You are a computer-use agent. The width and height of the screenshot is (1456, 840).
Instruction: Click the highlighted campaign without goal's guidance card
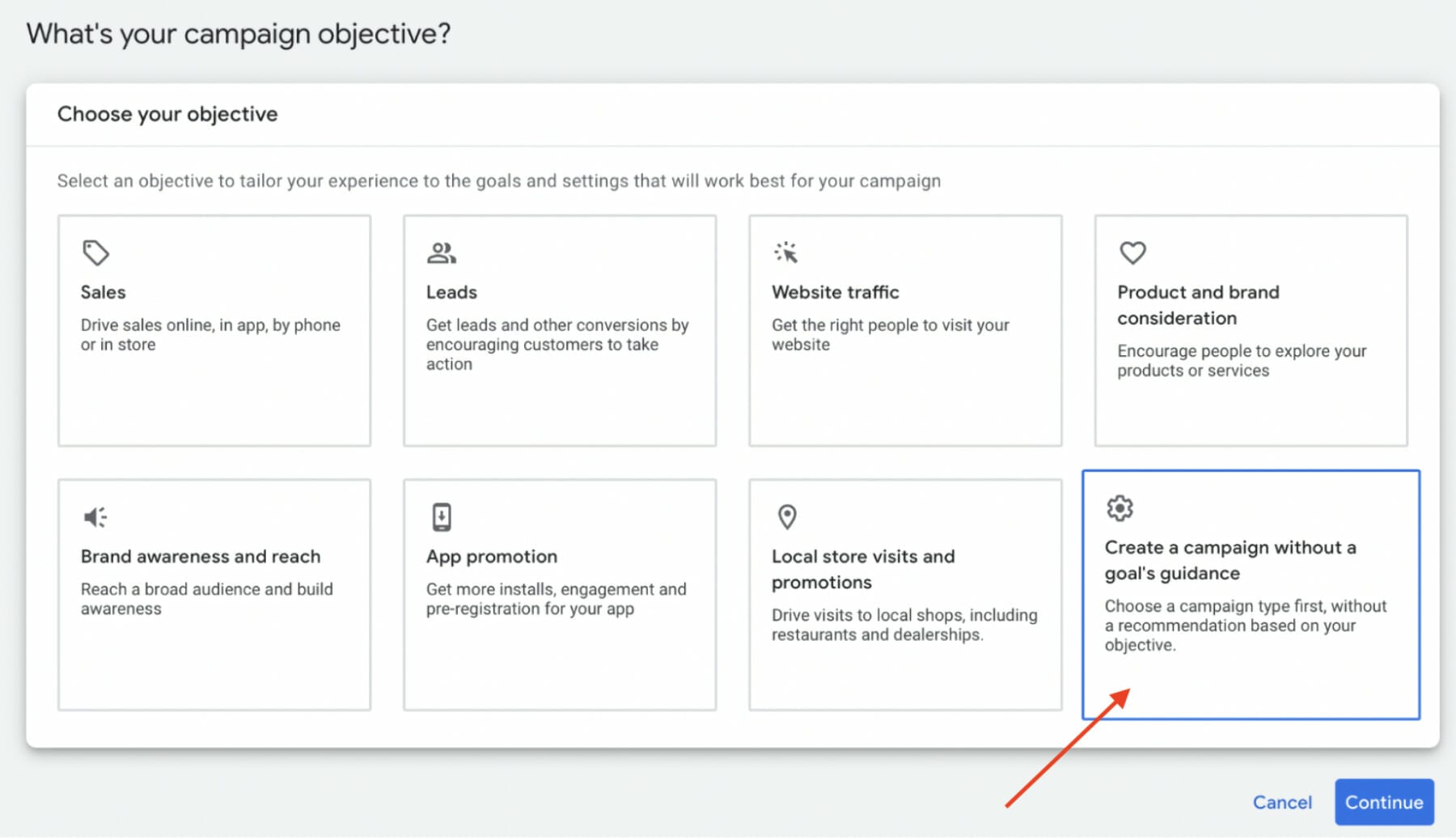pyautogui.click(x=1250, y=594)
